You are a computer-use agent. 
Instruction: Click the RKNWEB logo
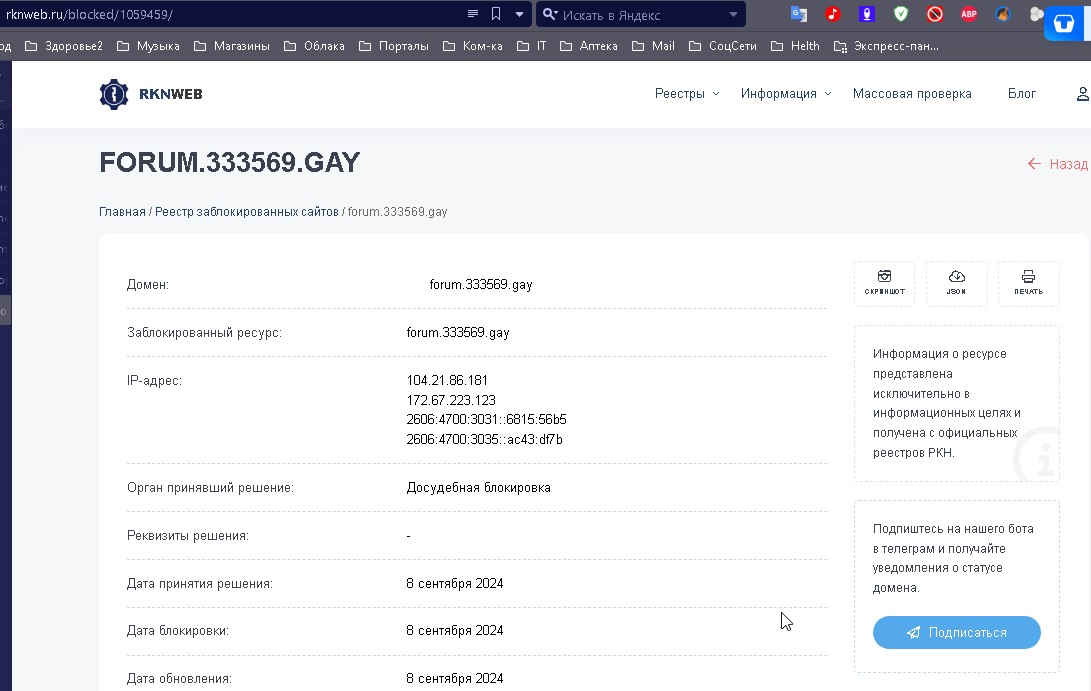(151, 94)
